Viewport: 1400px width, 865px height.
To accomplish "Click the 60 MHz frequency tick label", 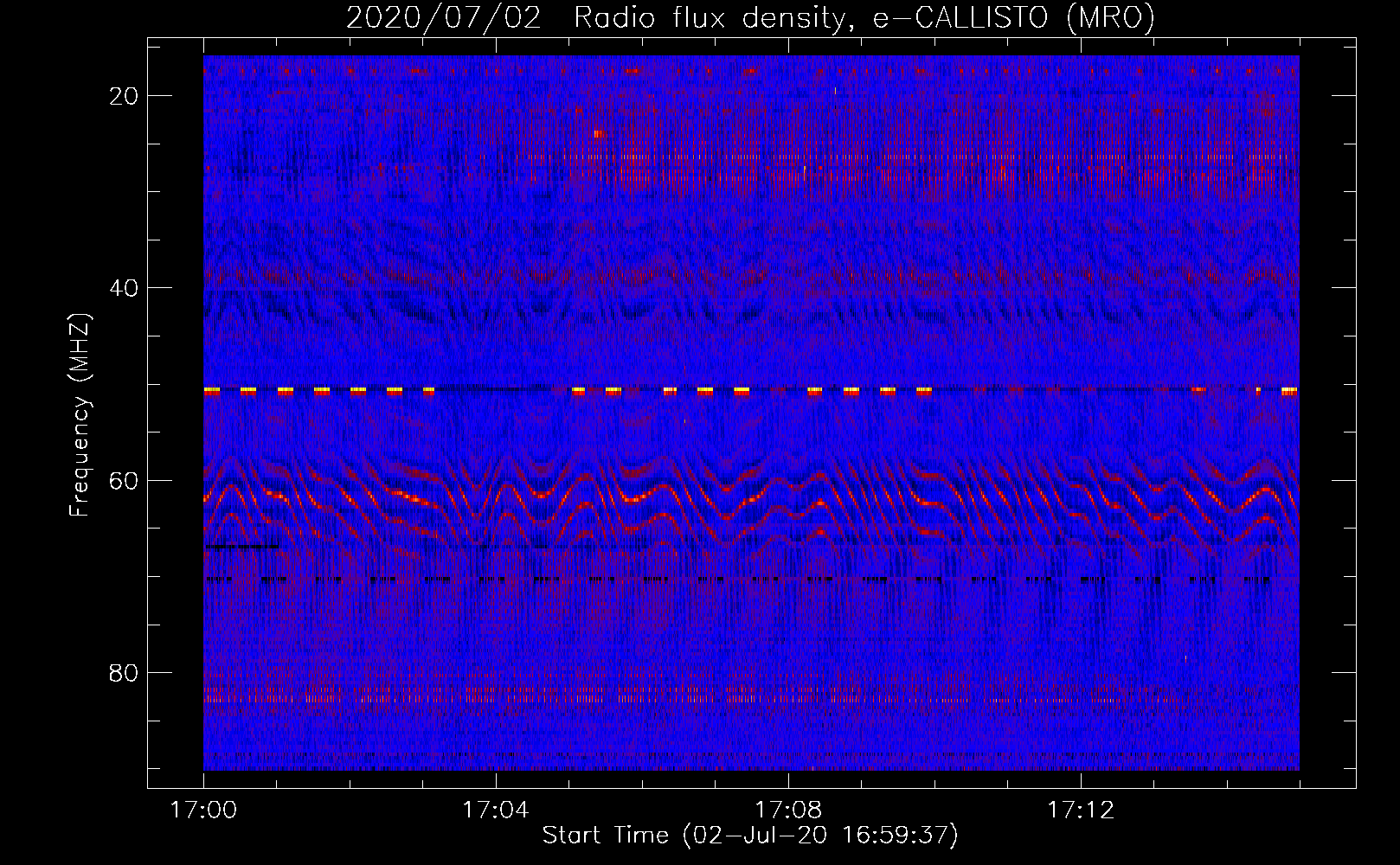I will point(125,480).
